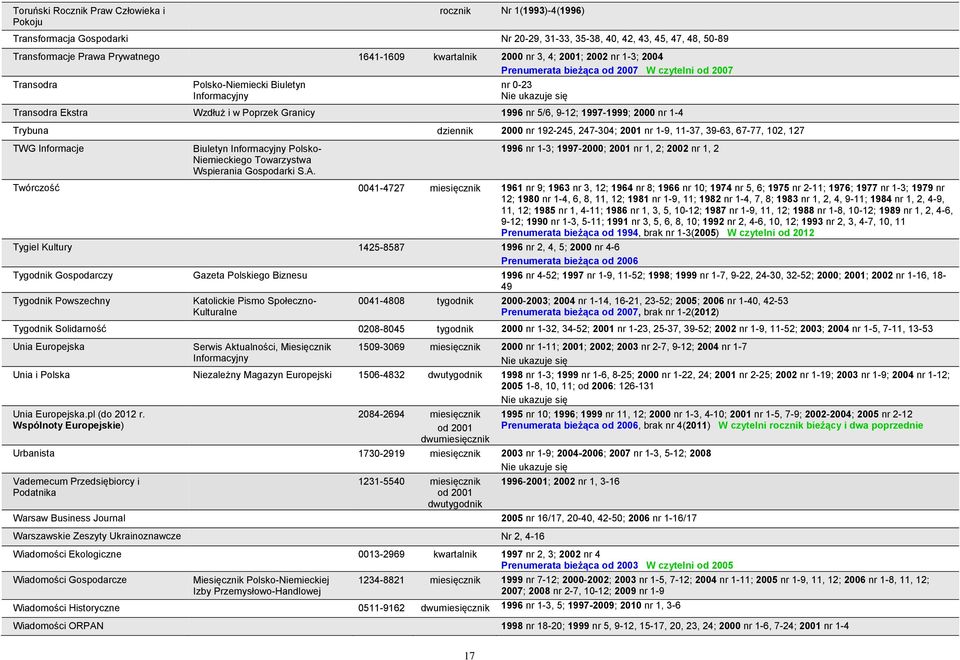Click ISSN 1506-4832
Screen dimensions: 960x660
(381, 375)
